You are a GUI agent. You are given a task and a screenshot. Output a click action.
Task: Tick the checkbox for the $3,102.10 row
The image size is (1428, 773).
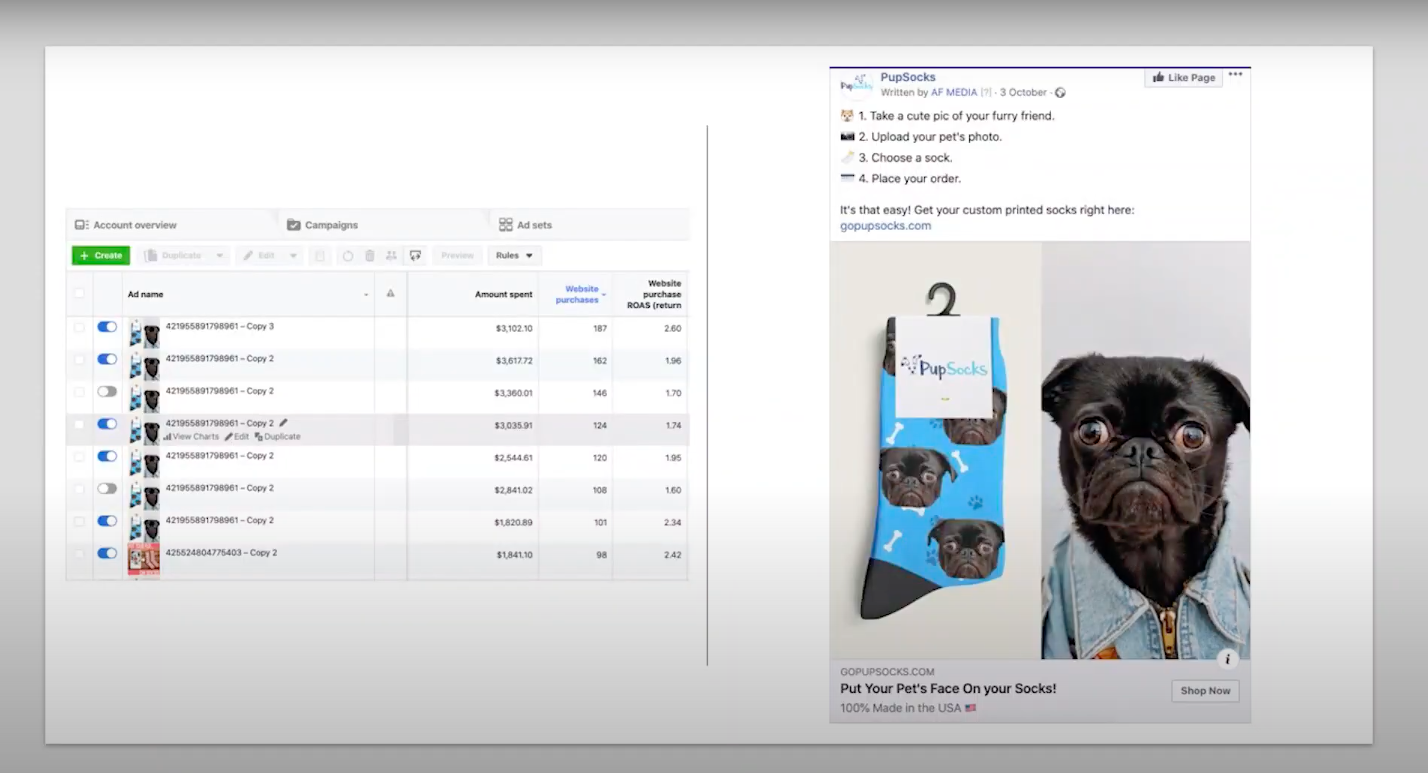pos(79,327)
